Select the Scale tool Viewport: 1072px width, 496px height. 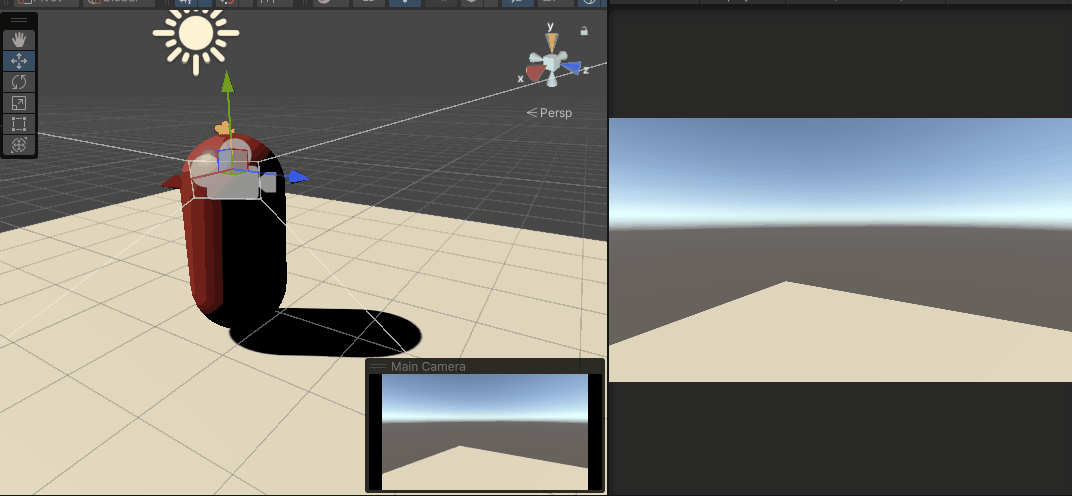click(18, 103)
